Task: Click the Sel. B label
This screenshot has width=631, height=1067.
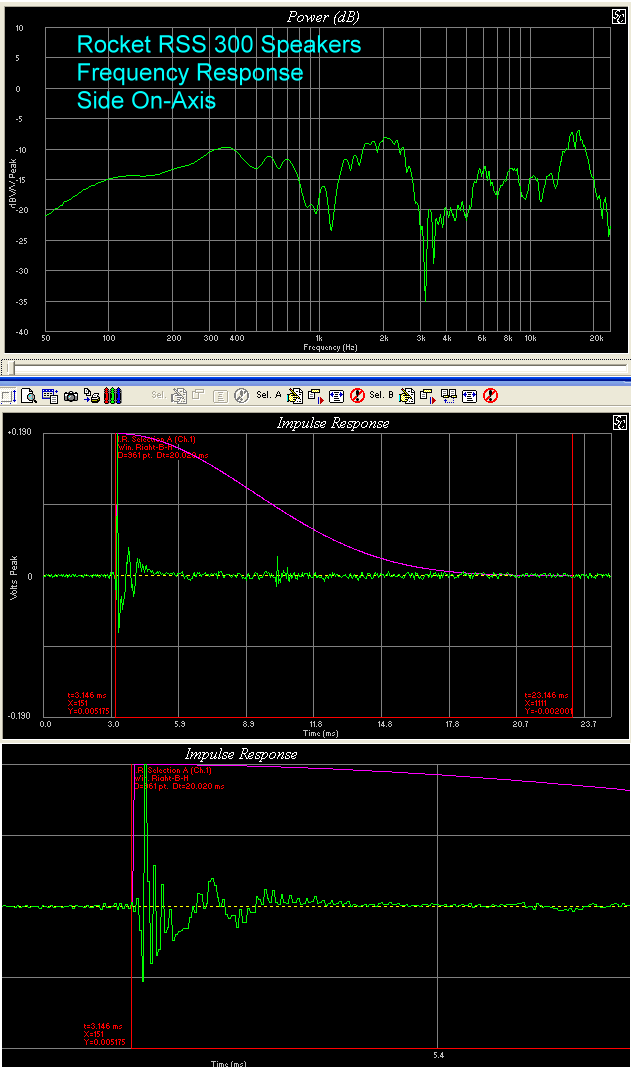Action: click(x=381, y=395)
